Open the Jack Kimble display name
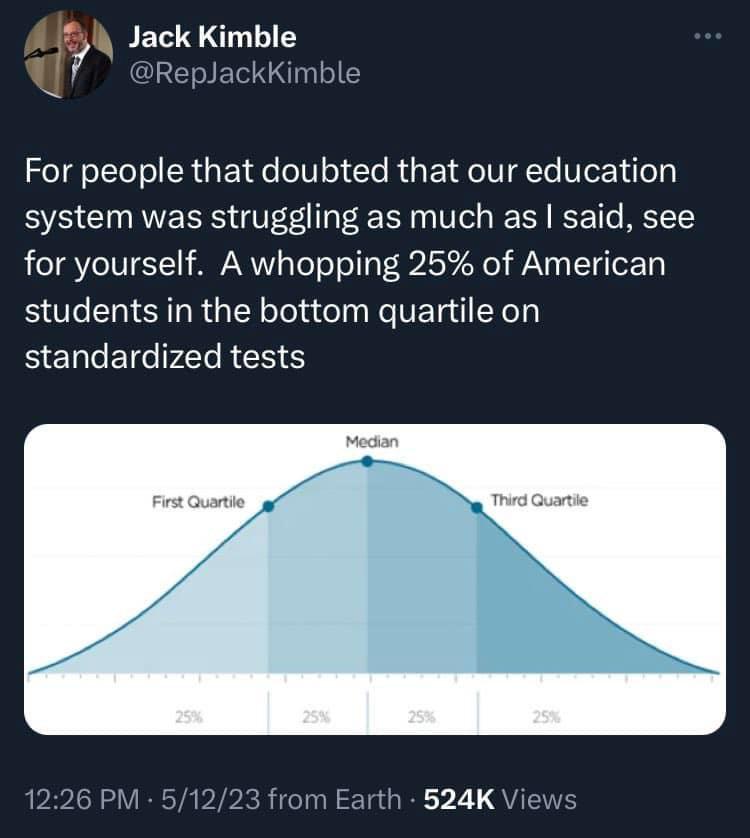This screenshot has height=838, width=750. pos(212,38)
